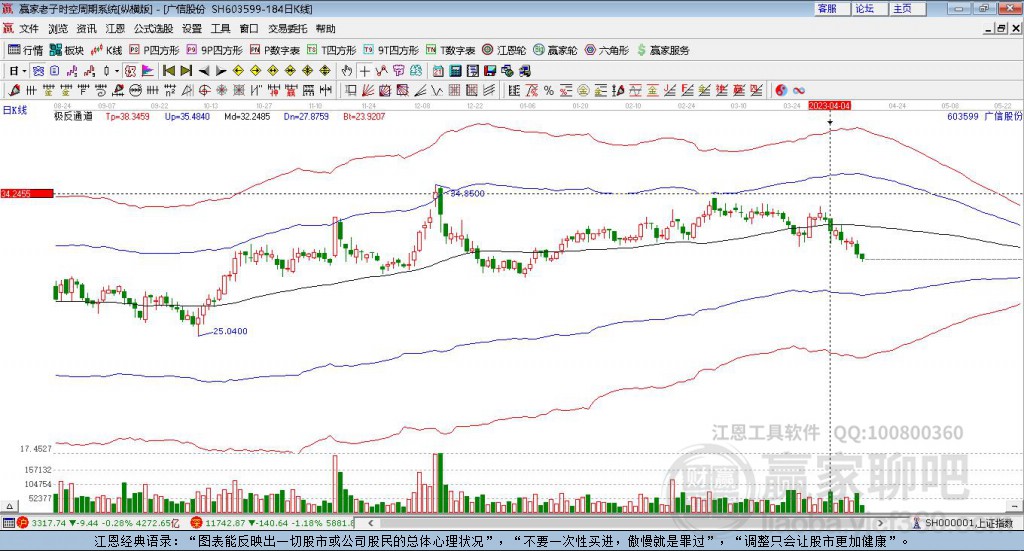Open the 资讯 menu
This screenshot has height=551, width=1024.
pyautogui.click(x=86, y=29)
